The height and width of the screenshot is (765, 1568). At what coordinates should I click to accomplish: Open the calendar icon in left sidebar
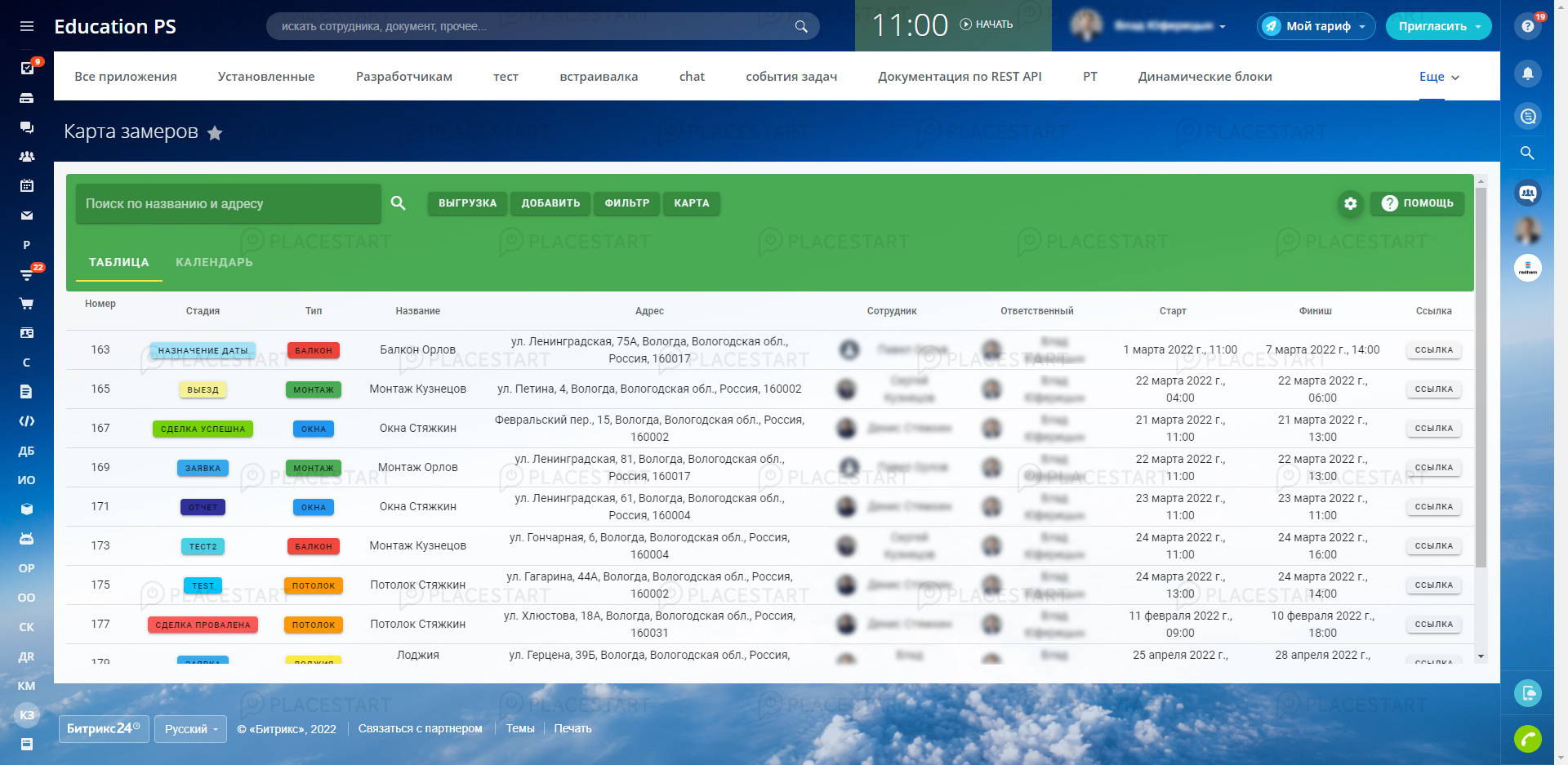coord(27,186)
